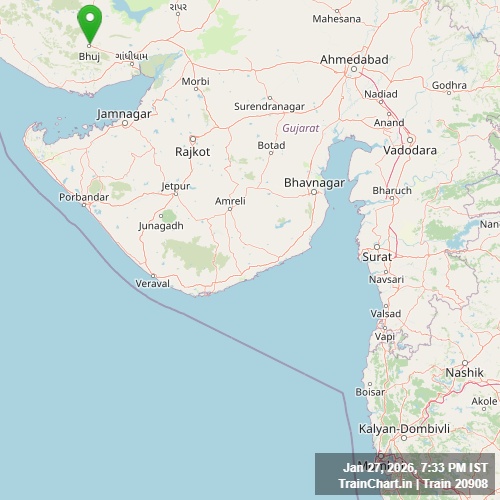Select the Nashik city marker circle
The image size is (500, 500).
[x=465, y=363]
